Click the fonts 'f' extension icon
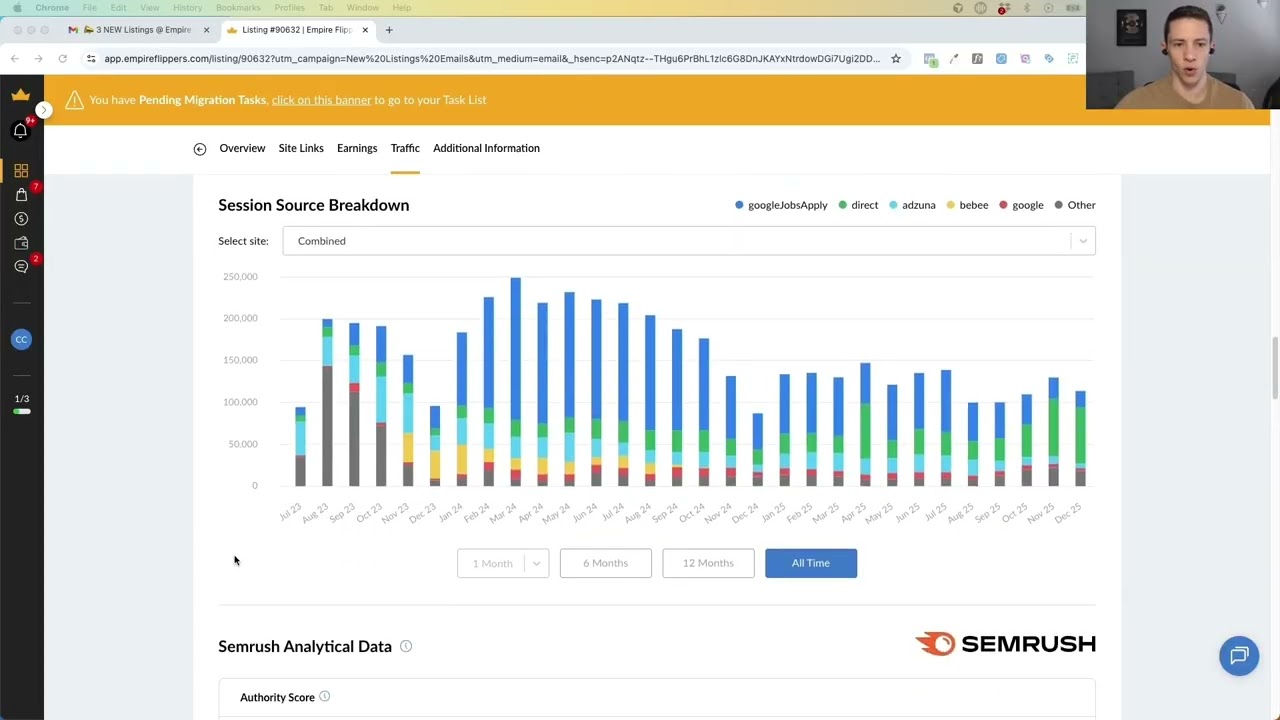 (x=977, y=59)
